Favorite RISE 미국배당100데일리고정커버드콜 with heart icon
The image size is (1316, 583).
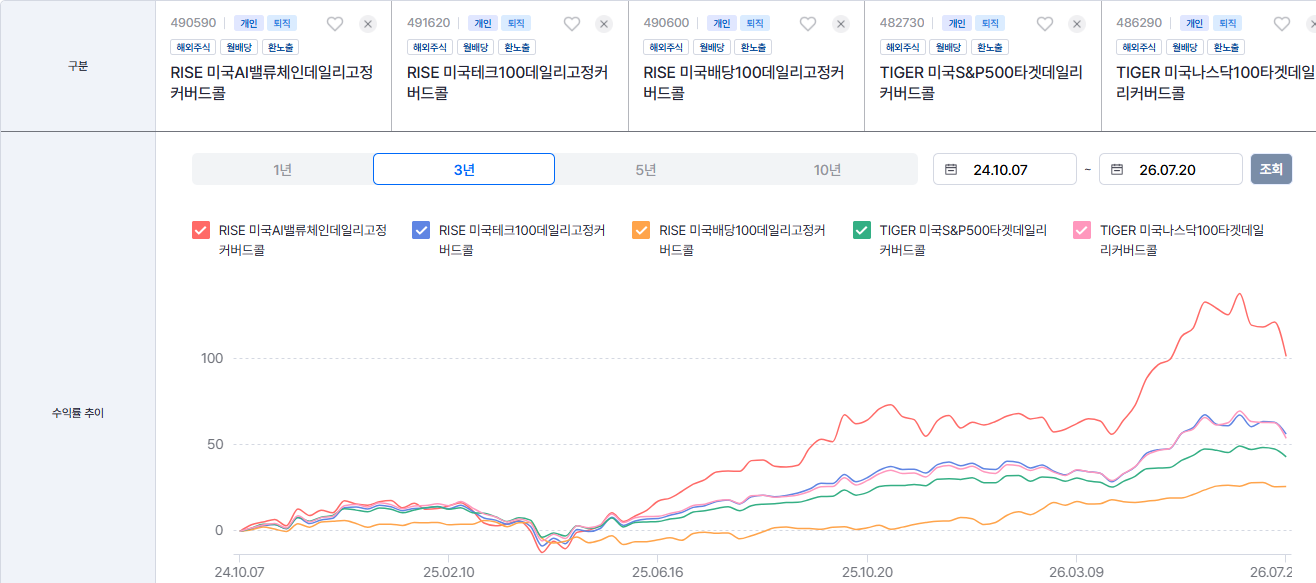click(x=808, y=24)
